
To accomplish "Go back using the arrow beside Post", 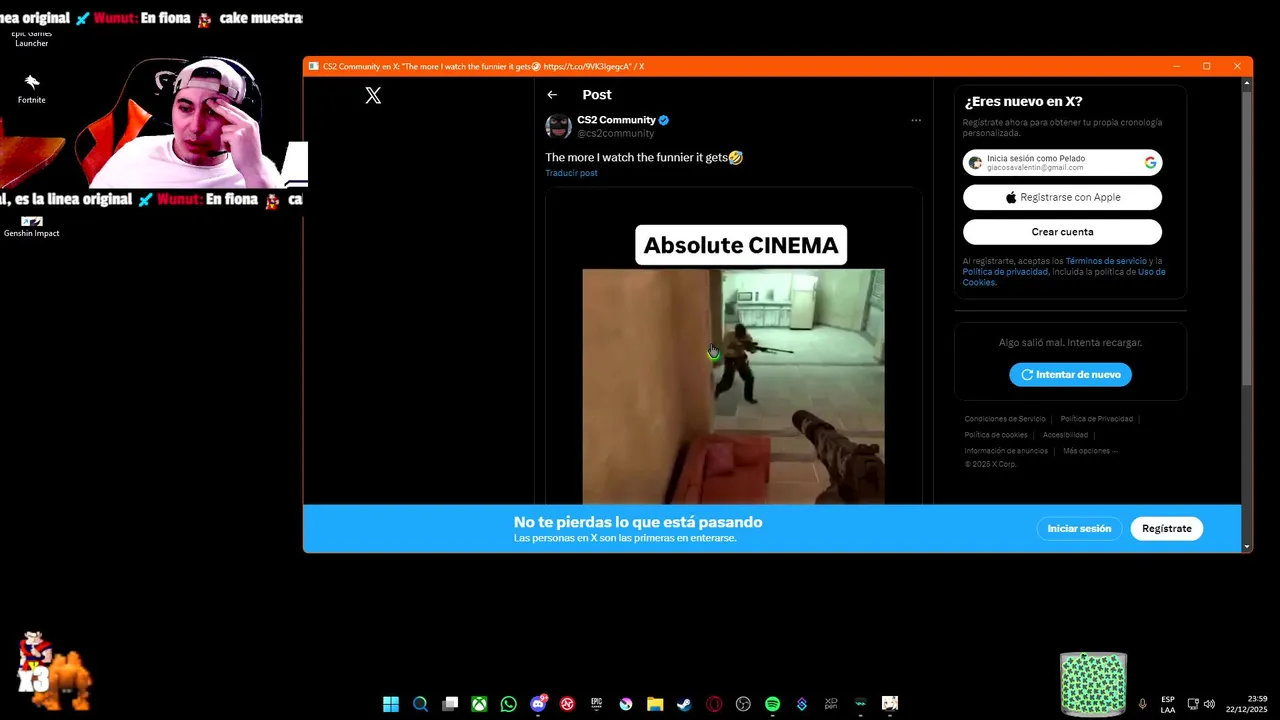I will click(552, 95).
